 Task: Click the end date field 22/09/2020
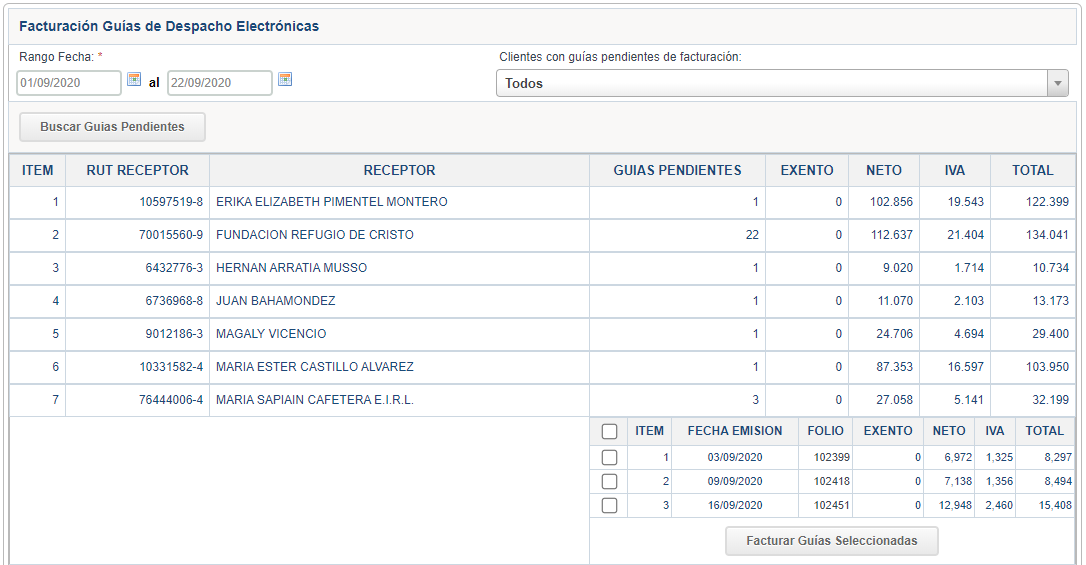[x=219, y=83]
